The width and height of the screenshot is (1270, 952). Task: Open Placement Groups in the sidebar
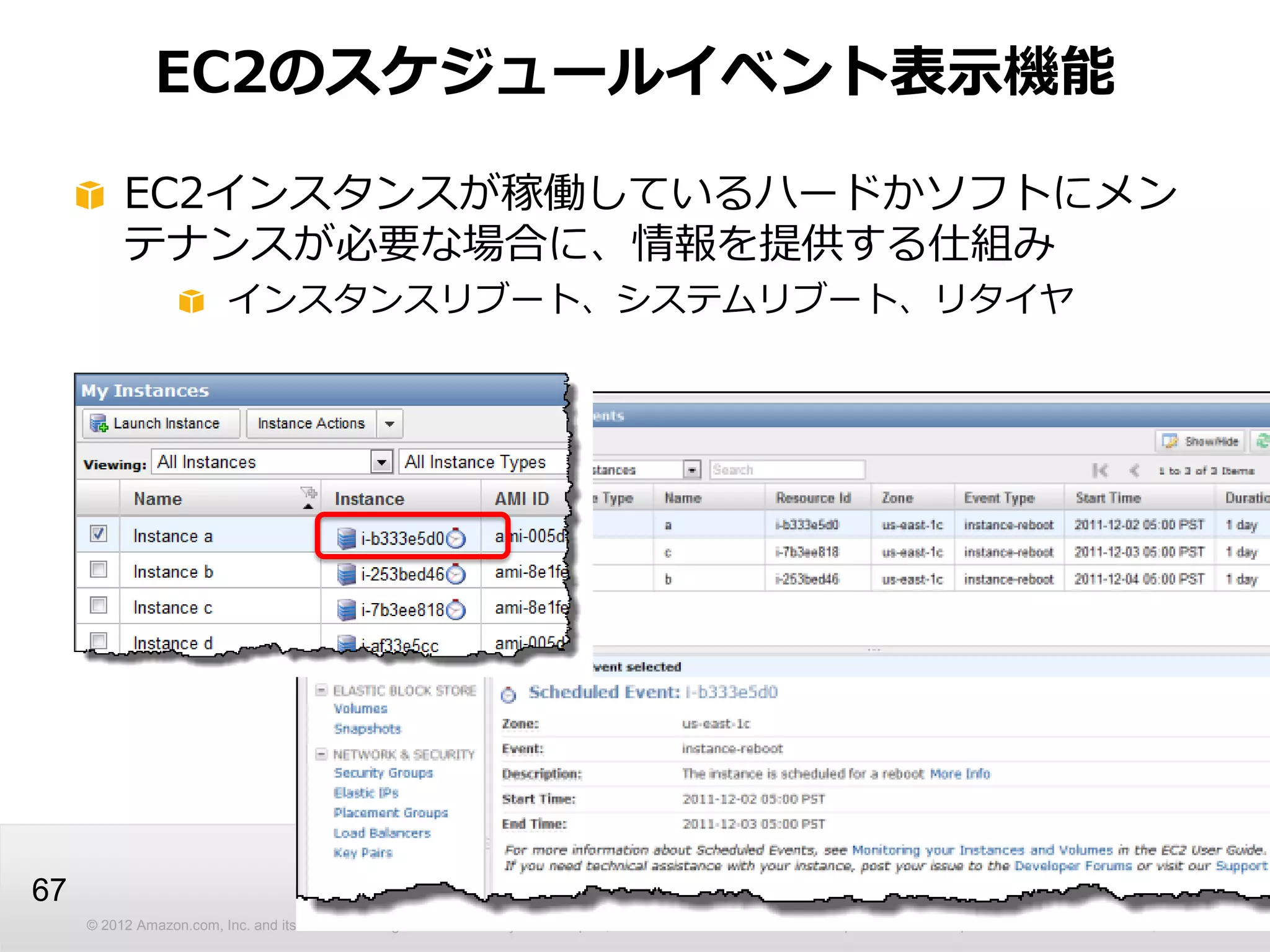[391, 813]
